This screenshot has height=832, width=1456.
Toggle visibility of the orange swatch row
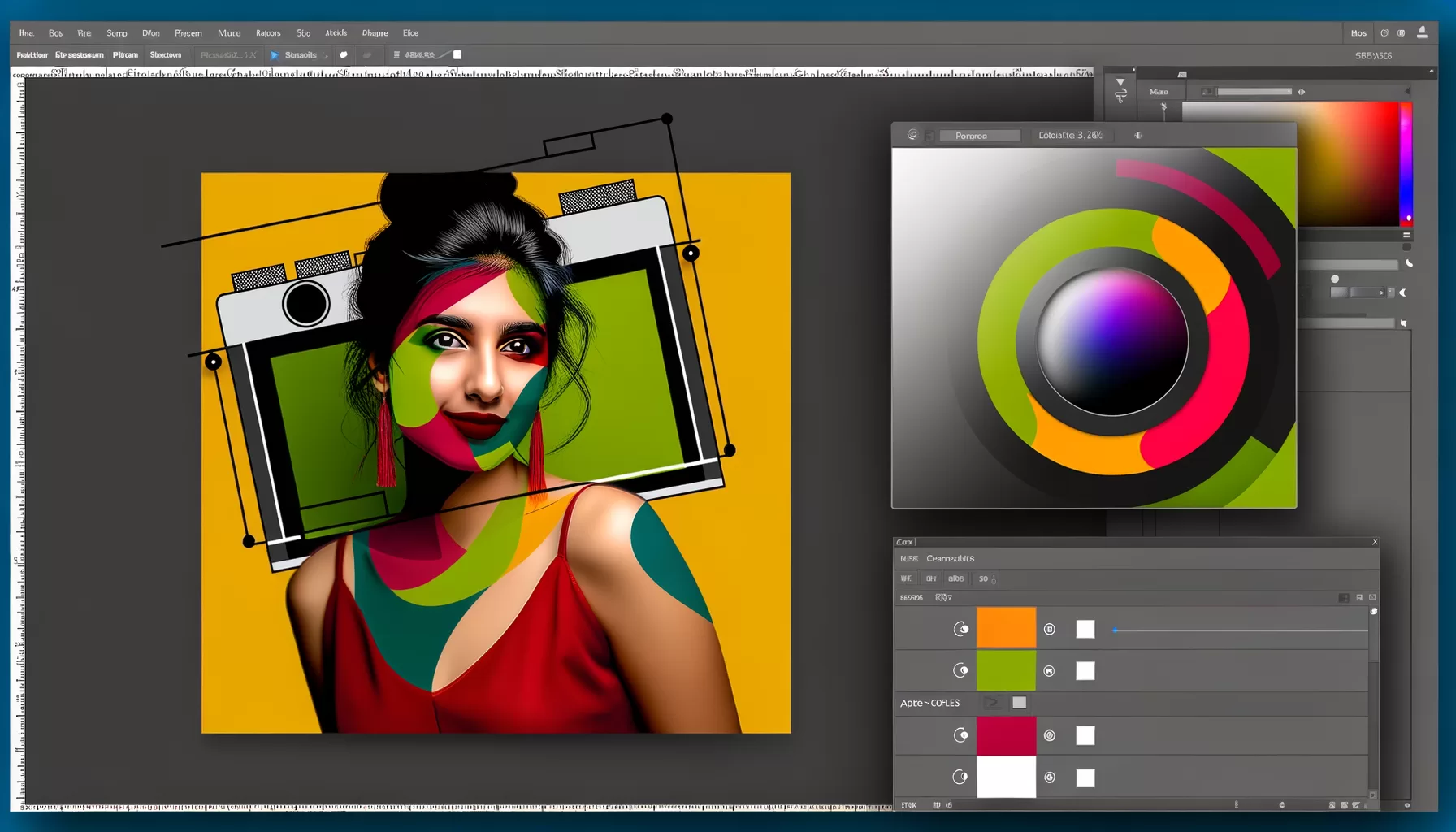pyautogui.click(x=961, y=629)
